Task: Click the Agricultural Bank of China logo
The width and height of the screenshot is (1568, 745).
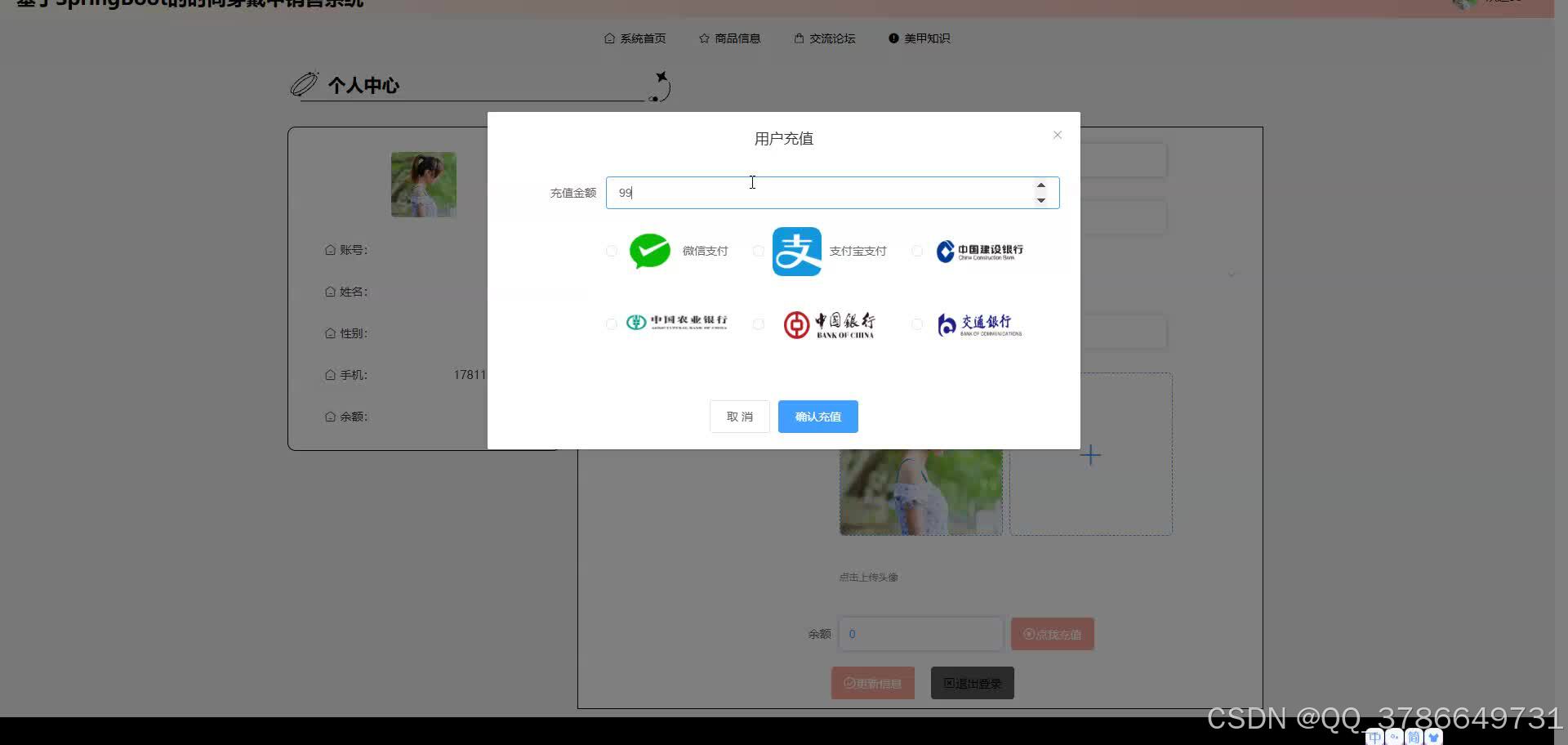Action: (676, 323)
